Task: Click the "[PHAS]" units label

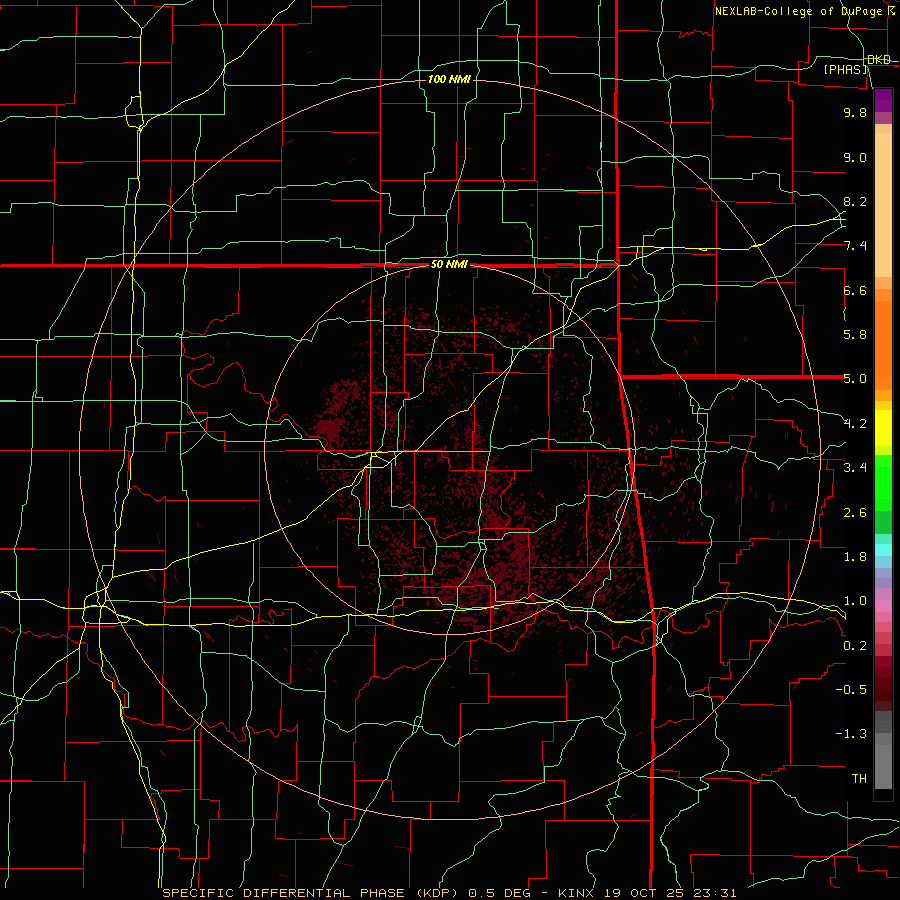Action: (x=846, y=70)
